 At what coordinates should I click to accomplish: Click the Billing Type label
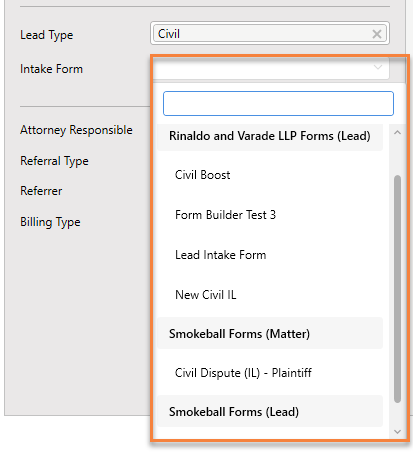(50, 222)
